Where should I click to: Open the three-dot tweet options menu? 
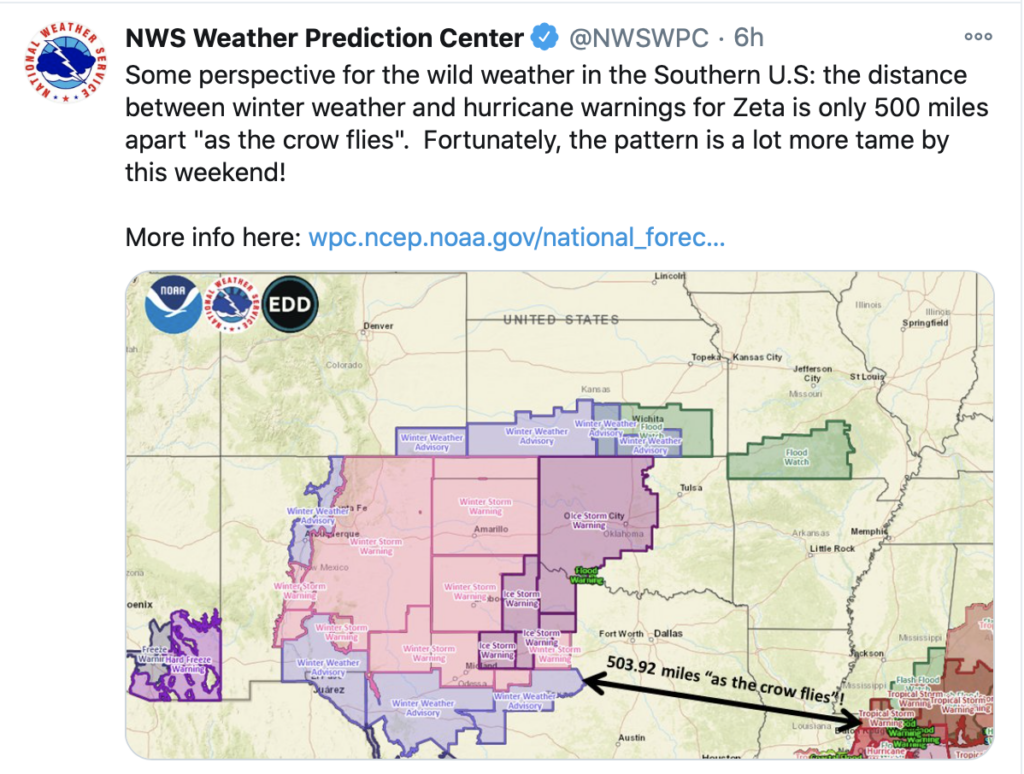[978, 37]
